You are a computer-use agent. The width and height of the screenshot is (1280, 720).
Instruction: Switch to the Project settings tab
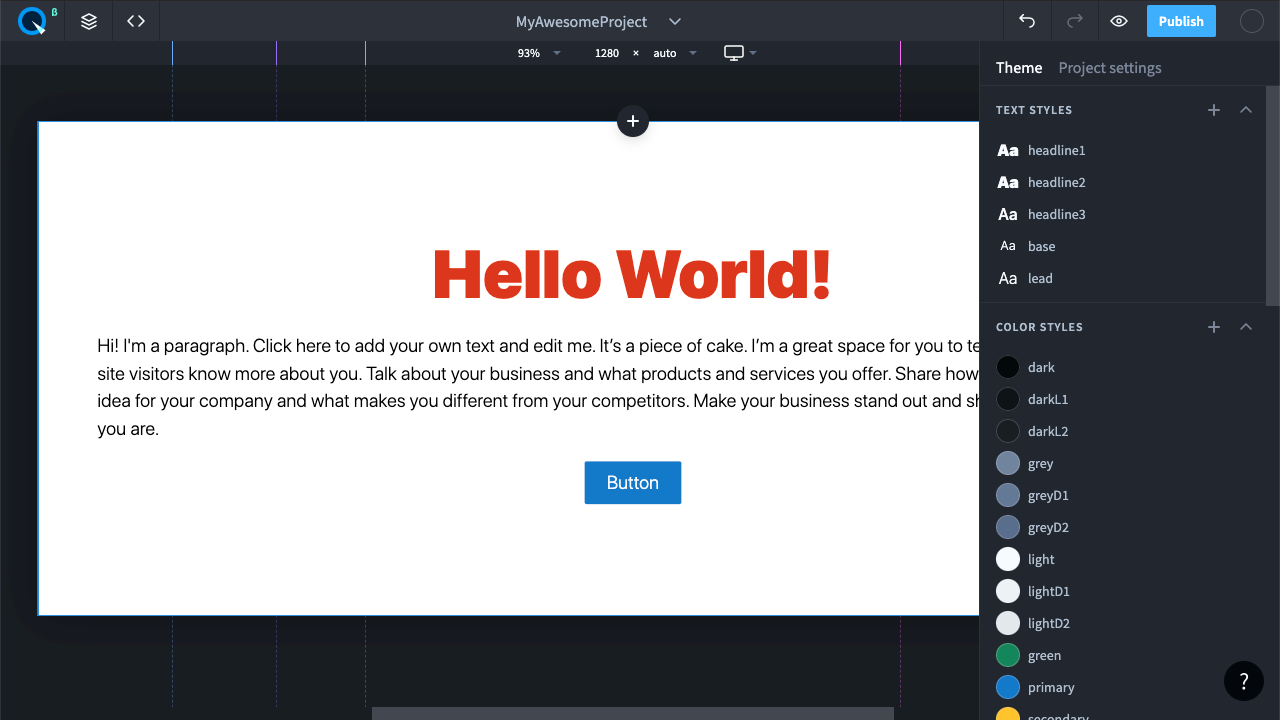1110,68
